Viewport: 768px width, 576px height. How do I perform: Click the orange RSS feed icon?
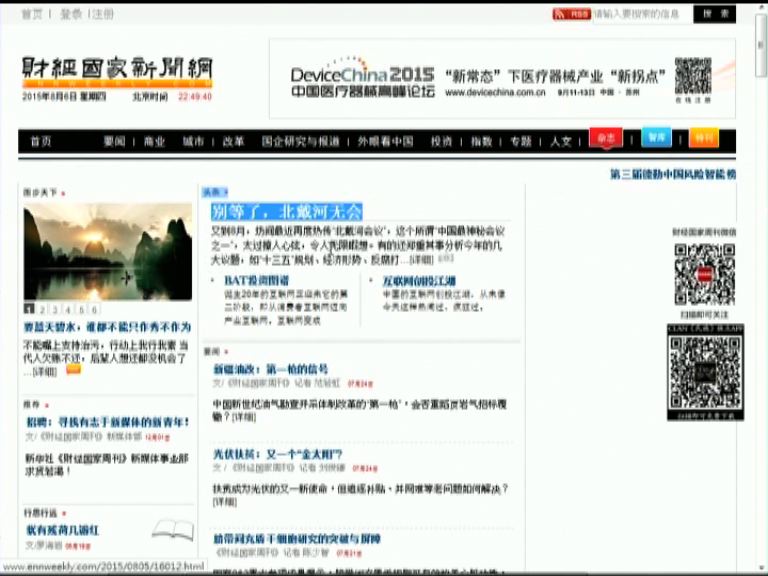pyautogui.click(x=571, y=14)
